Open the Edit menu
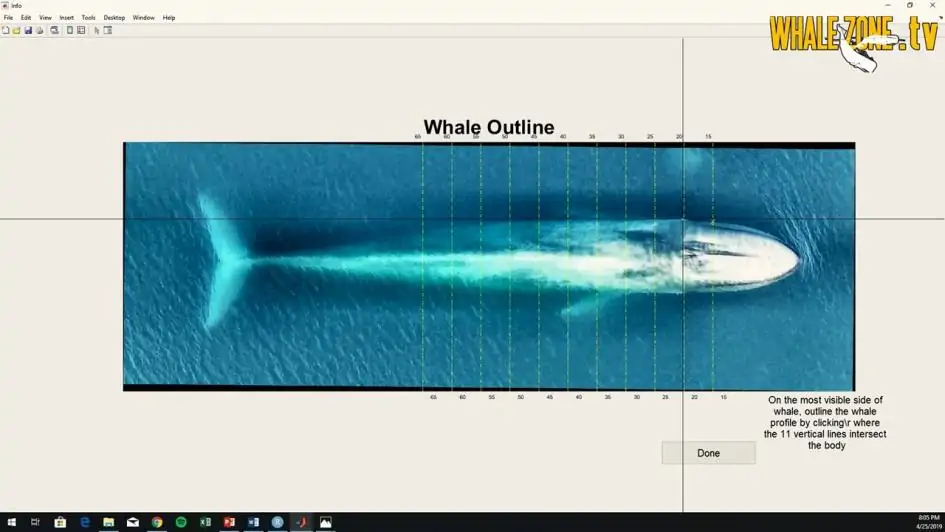 click(x=26, y=17)
